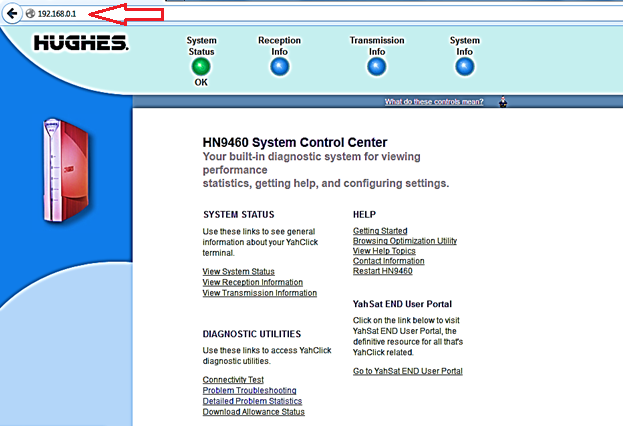The width and height of the screenshot is (623, 426).
Task: Click the globe icon in address bar
Action: pos(30,14)
